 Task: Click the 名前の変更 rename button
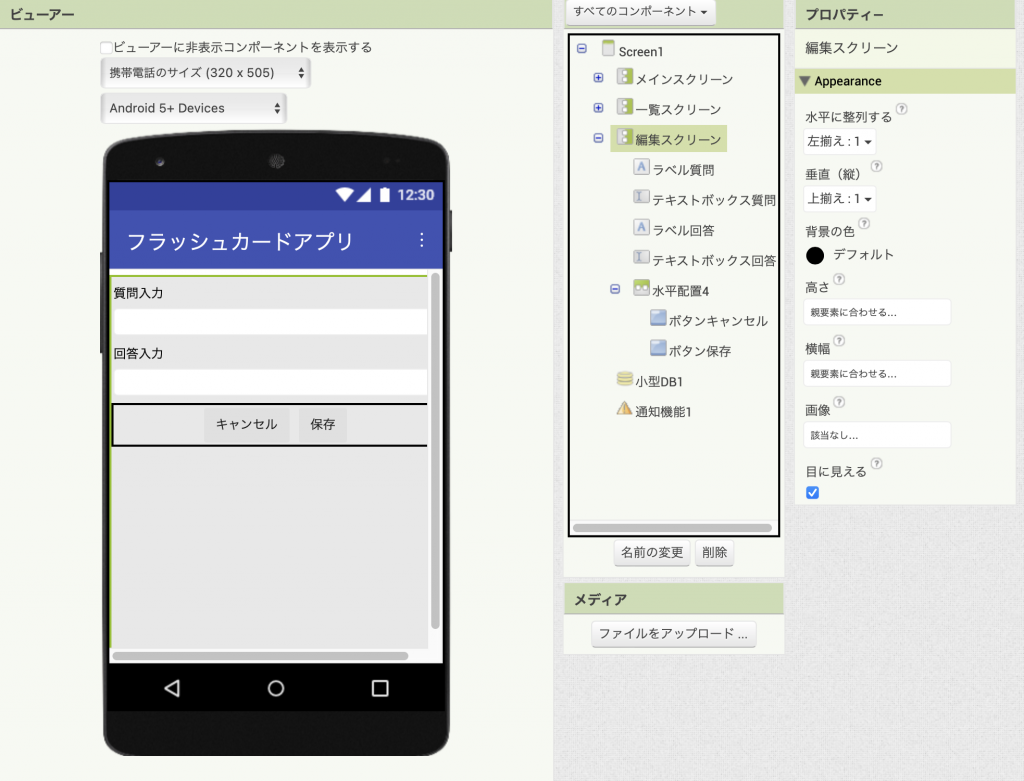pyautogui.click(x=652, y=552)
